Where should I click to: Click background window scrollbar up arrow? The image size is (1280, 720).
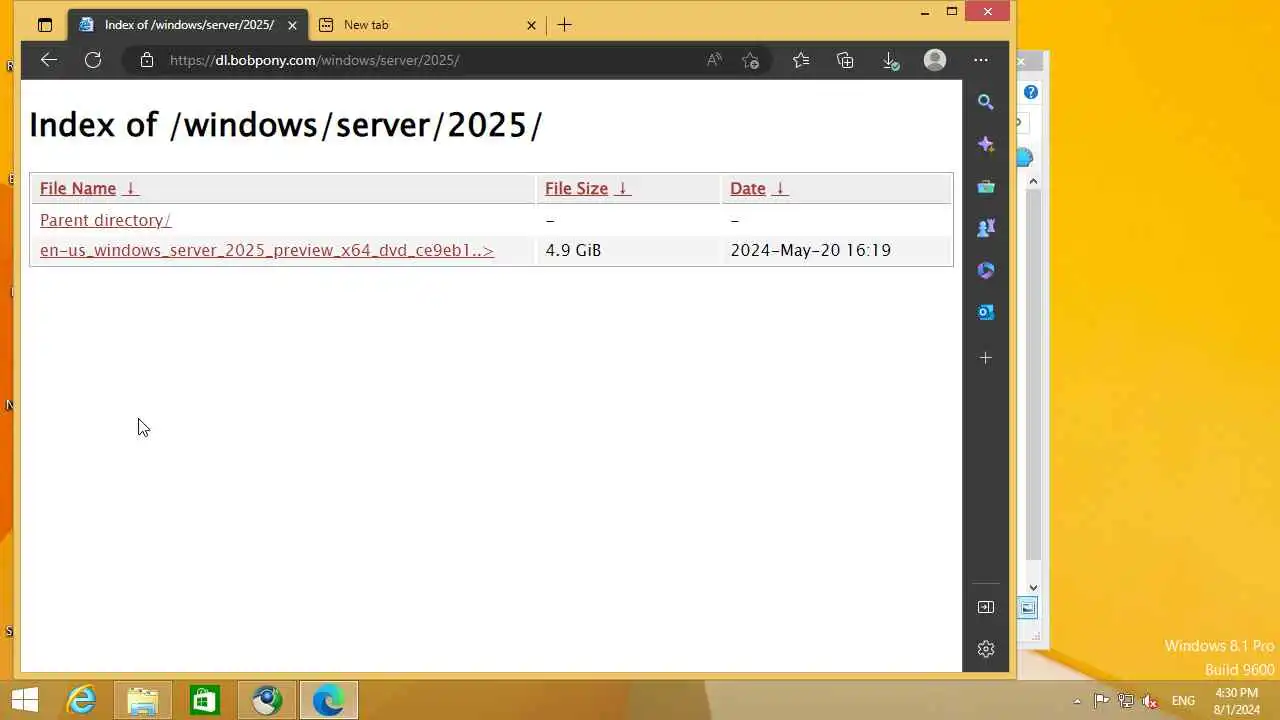(1034, 181)
